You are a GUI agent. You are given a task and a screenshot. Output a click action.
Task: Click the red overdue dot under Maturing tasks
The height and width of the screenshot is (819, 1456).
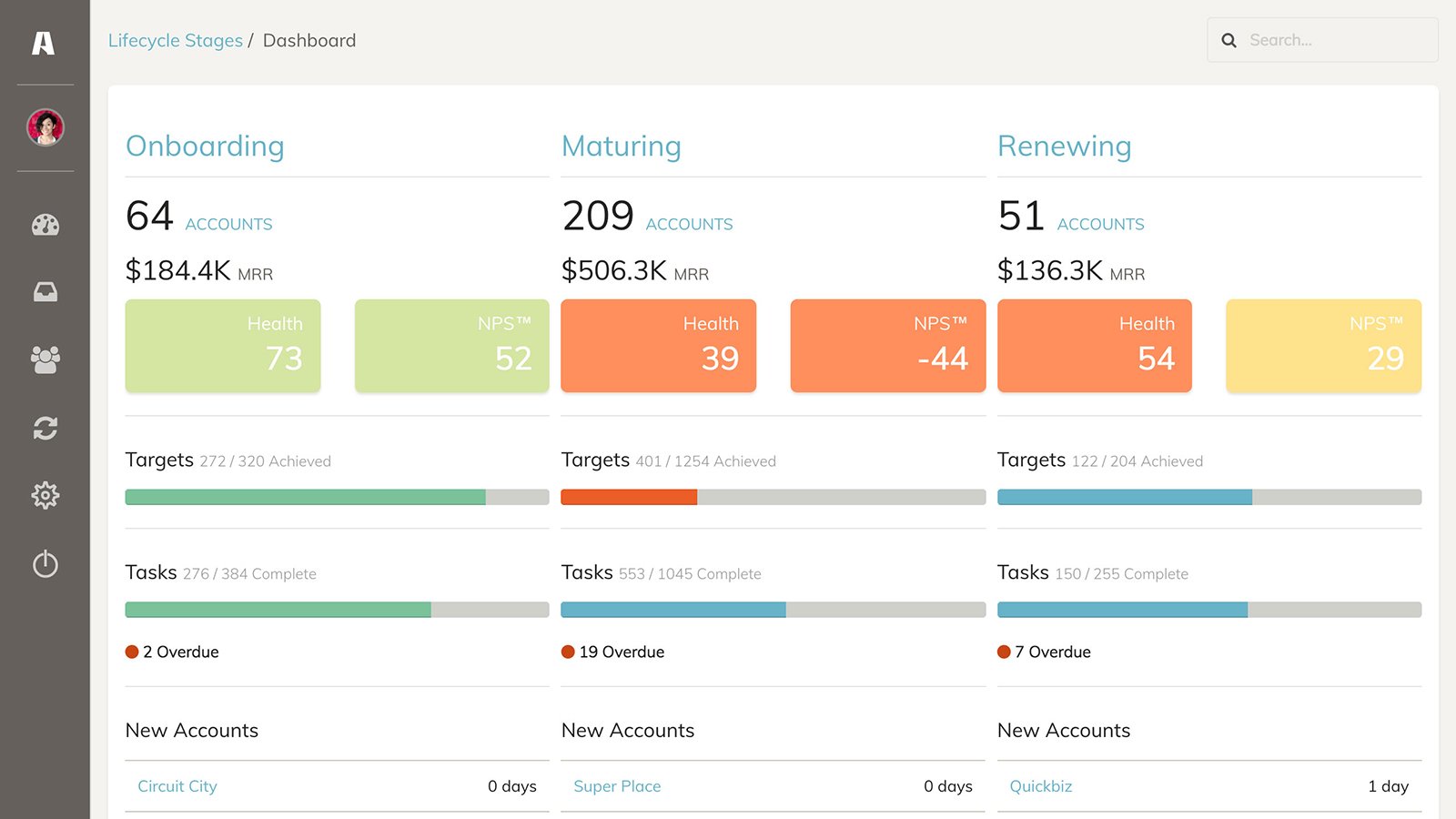point(566,652)
